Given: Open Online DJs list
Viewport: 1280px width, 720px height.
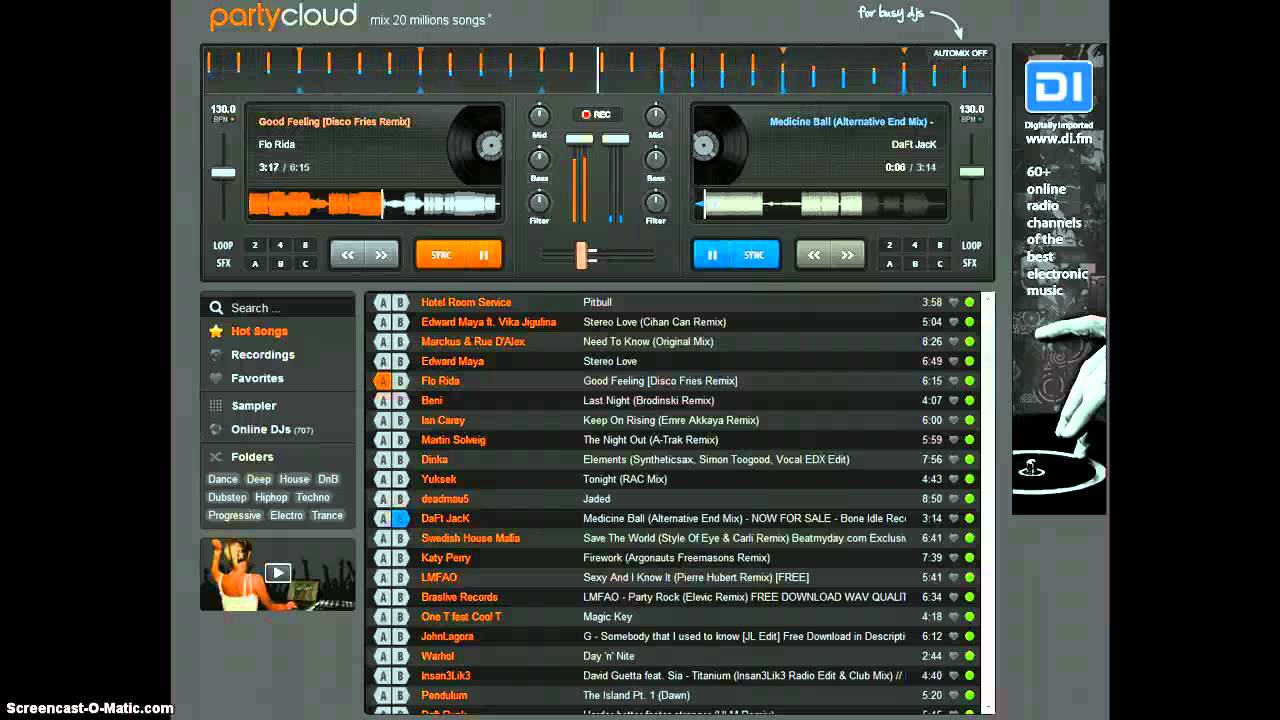Looking at the screenshot, I should pos(271,430).
